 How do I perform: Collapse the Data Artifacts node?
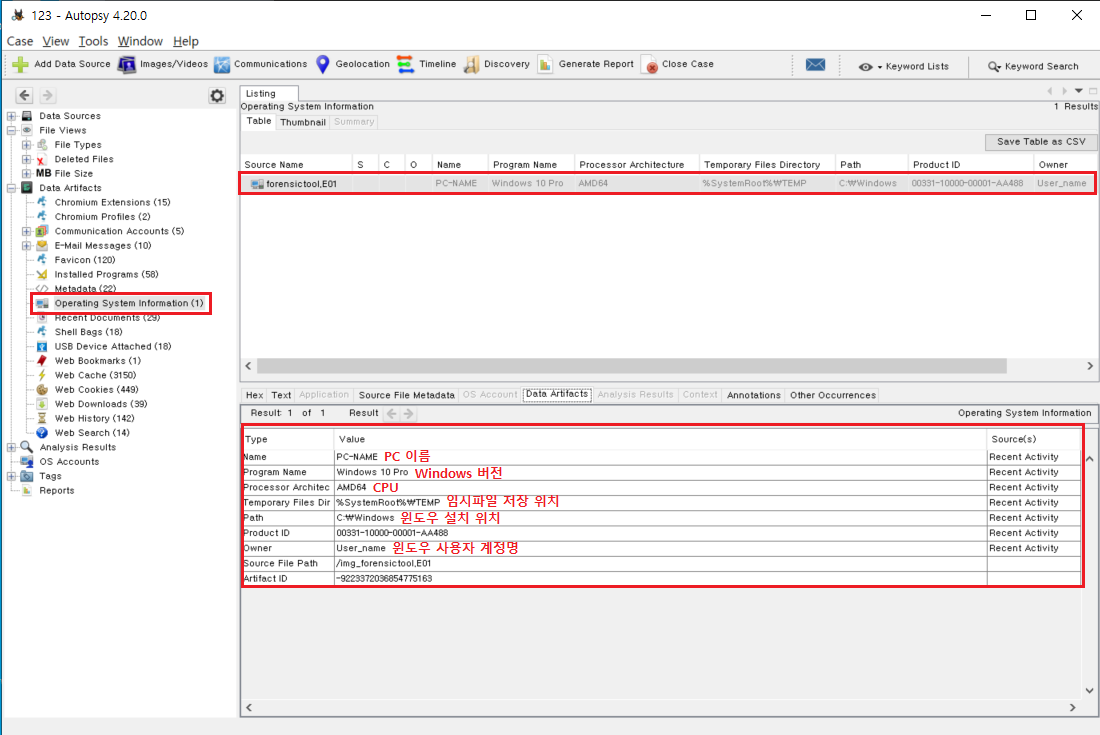(12, 188)
